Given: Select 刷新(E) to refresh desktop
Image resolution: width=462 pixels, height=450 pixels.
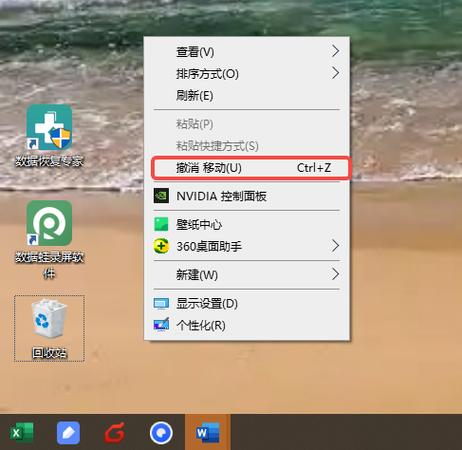Looking at the screenshot, I should 247,95.
